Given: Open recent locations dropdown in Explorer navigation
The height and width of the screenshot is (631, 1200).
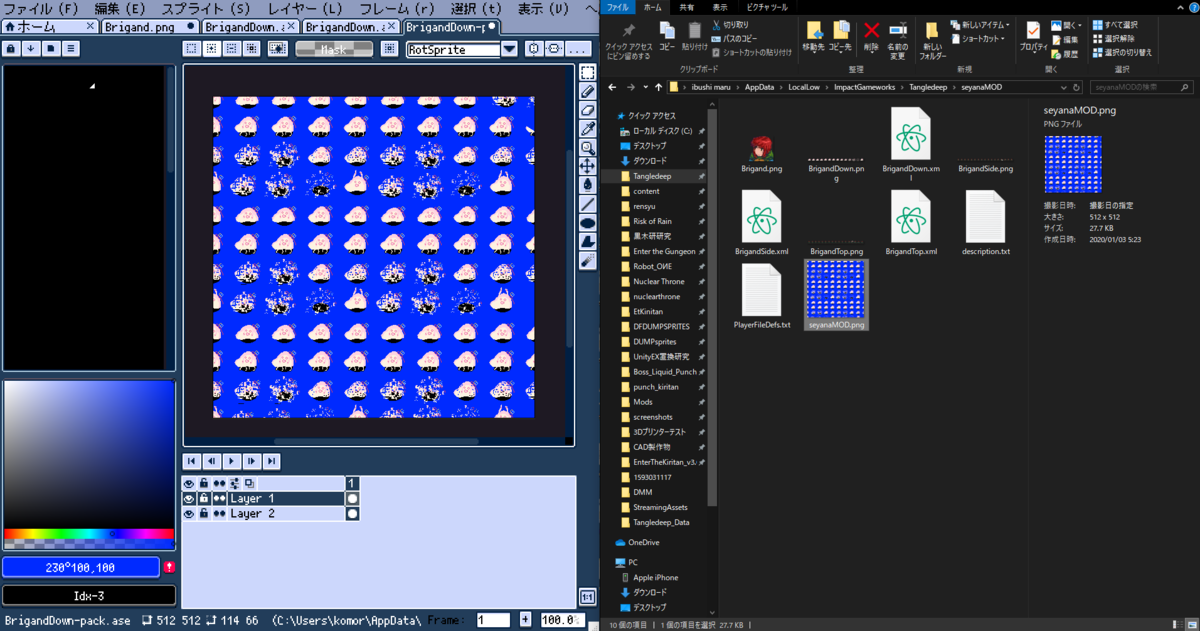Looking at the screenshot, I should [645, 87].
